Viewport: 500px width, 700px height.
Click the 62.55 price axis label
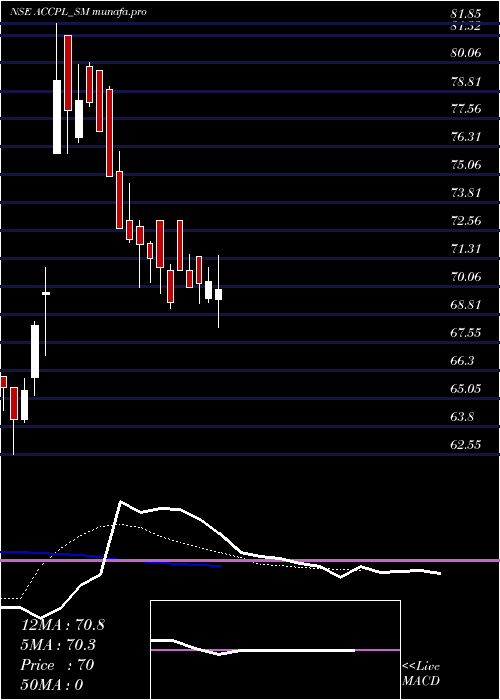[466, 445]
